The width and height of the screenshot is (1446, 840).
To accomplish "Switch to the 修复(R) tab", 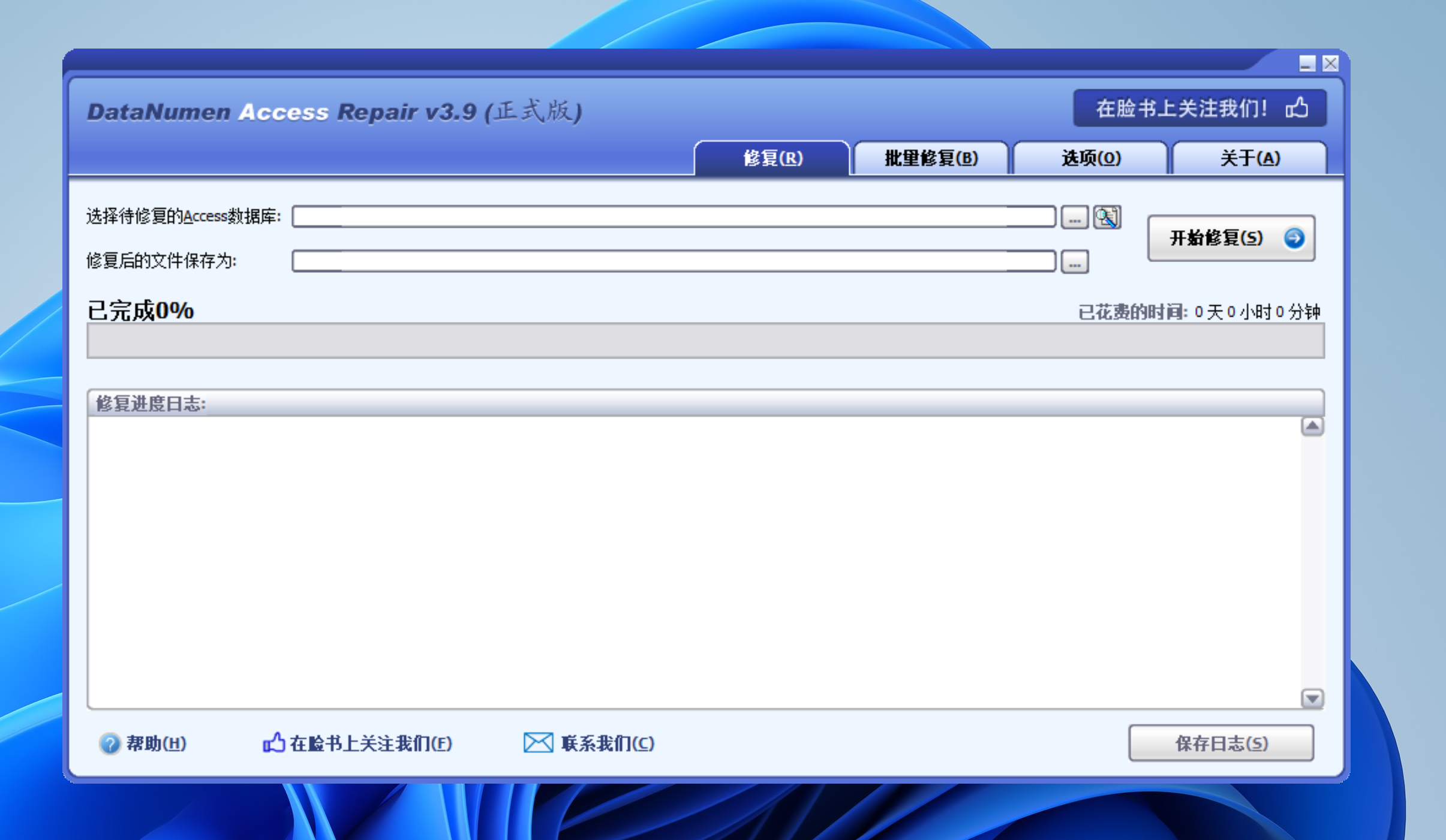I will (x=772, y=158).
